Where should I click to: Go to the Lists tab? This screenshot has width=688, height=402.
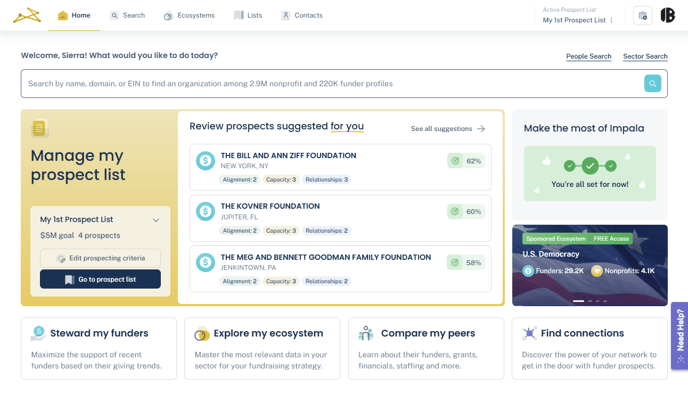[248, 16]
